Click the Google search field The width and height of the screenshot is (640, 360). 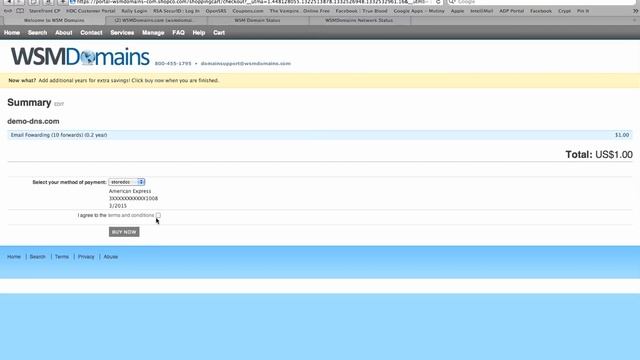click(x=541, y=2)
